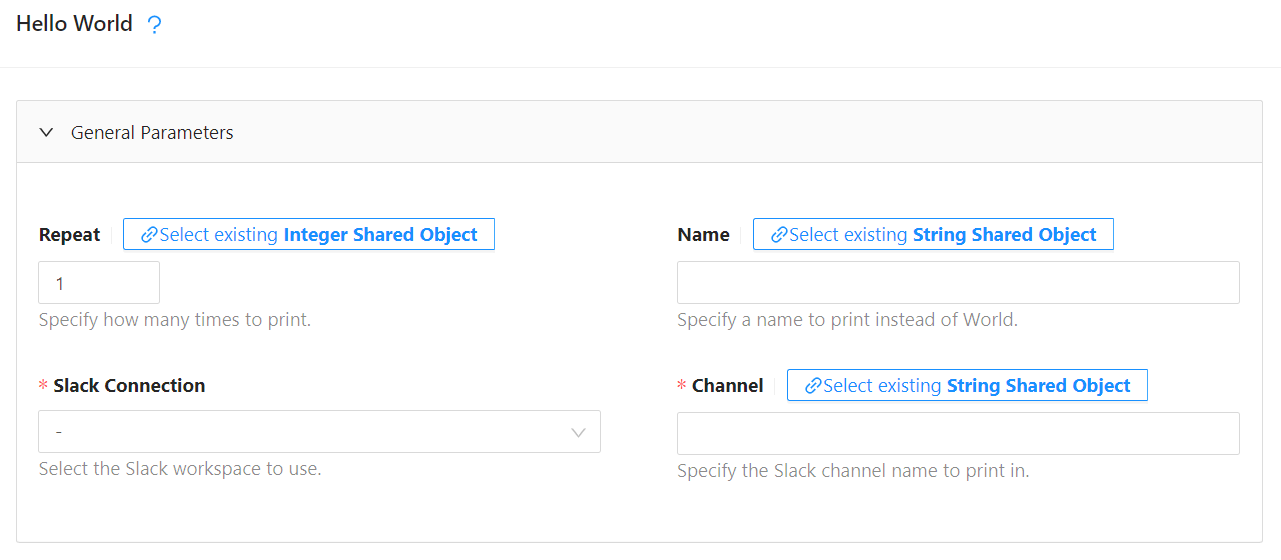The height and width of the screenshot is (560, 1281).
Task: Open the Slack Connection dropdown
Action: tap(300, 432)
